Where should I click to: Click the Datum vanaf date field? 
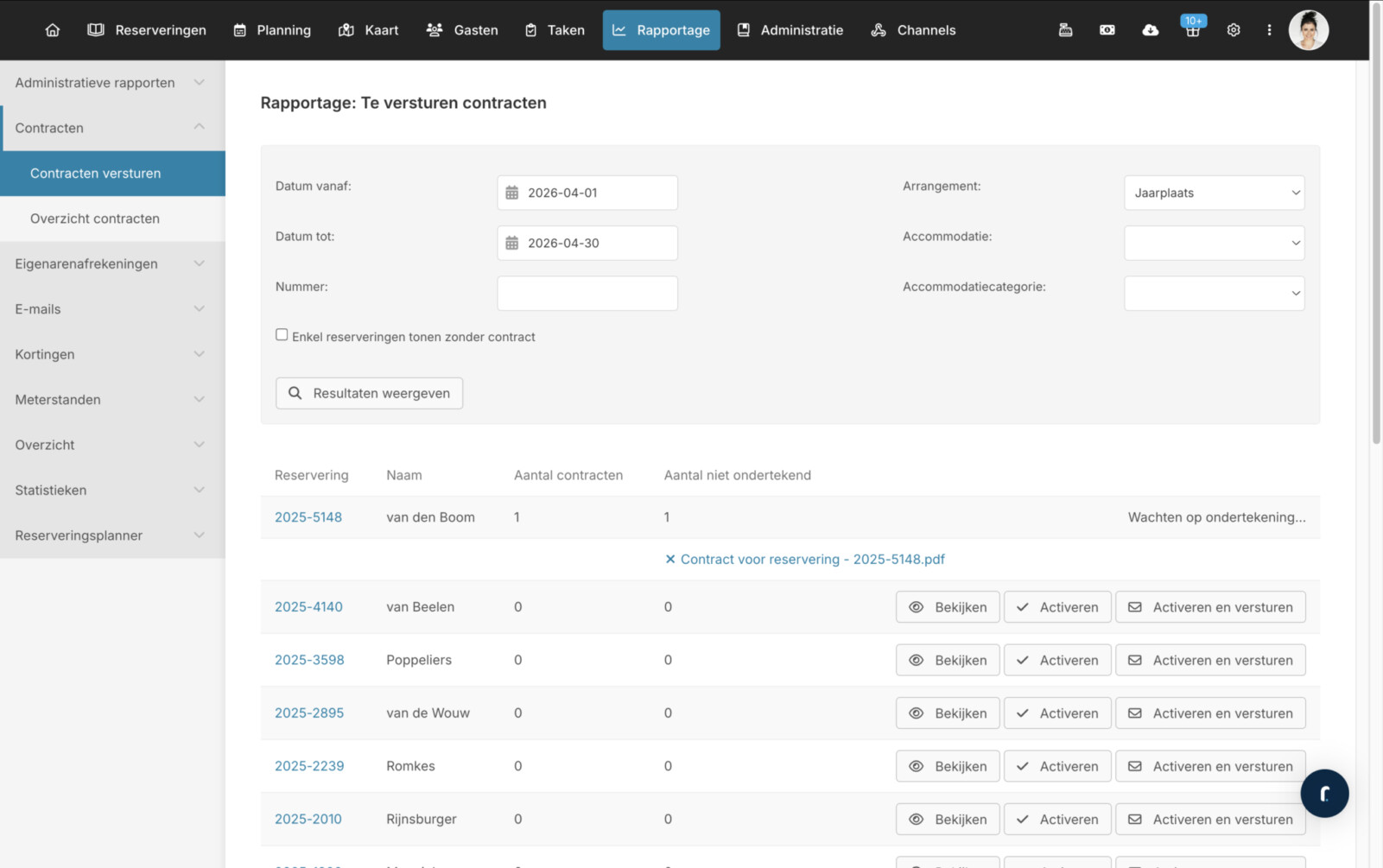[587, 193]
